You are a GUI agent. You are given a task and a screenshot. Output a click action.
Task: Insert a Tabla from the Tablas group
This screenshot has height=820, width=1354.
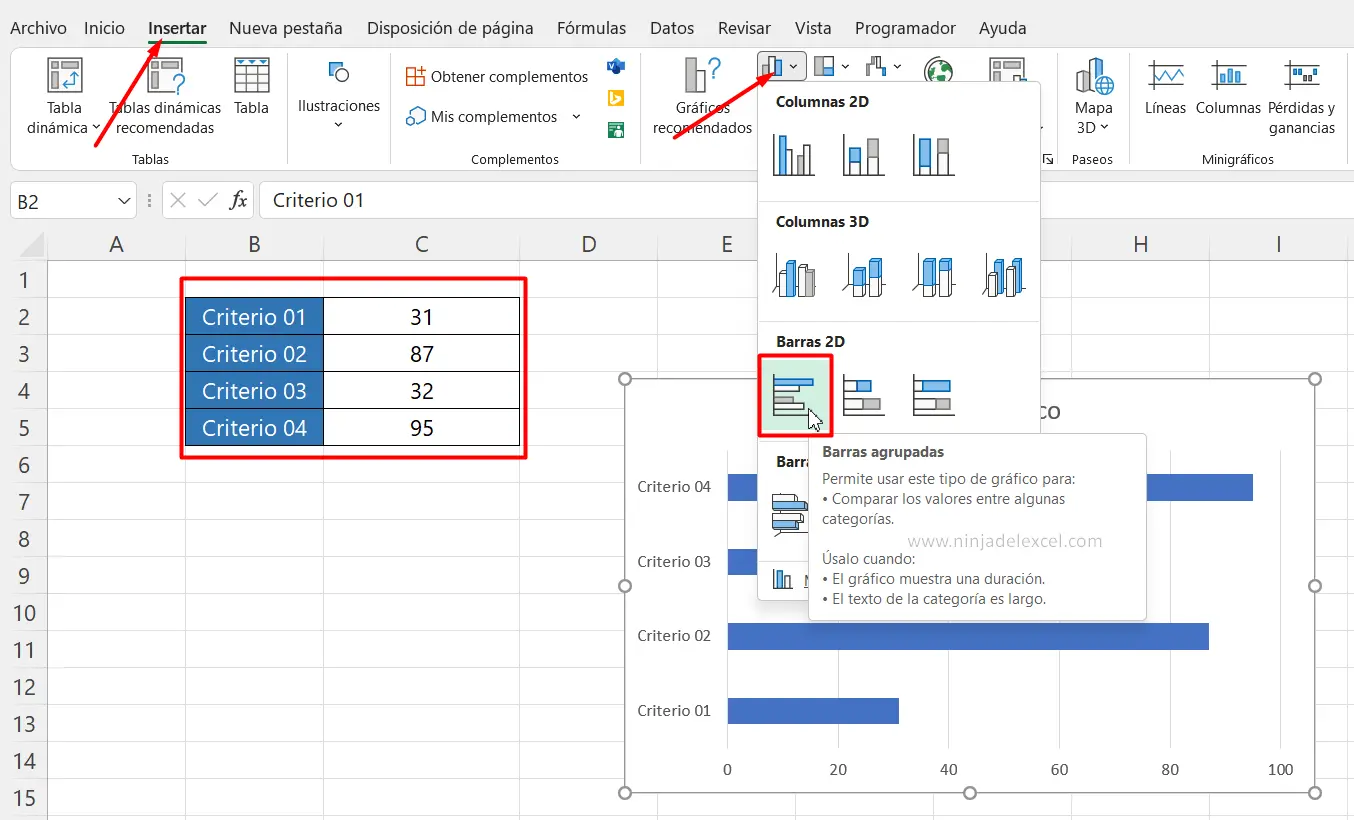[252, 87]
